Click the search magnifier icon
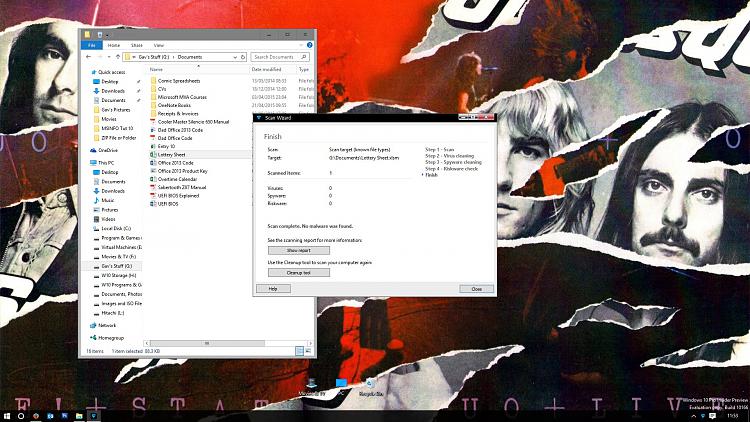The height and width of the screenshot is (422, 750). coord(304,57)
